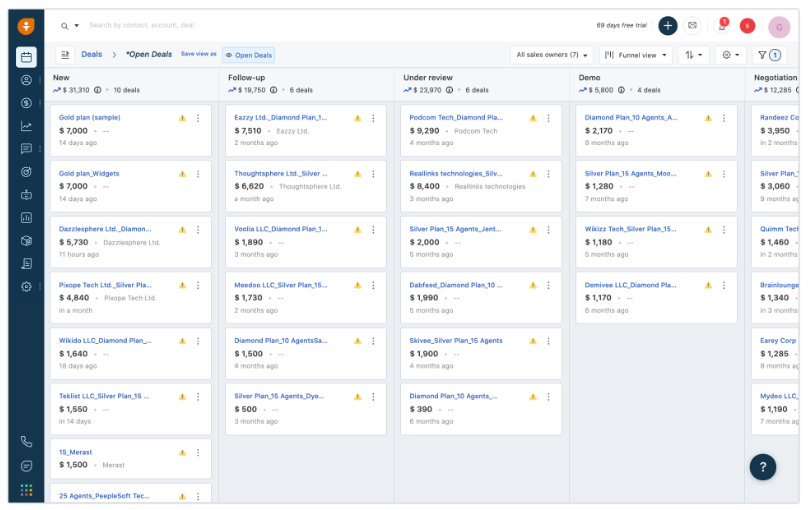Click warning icon on Eazzy Ltd. deal
The image size is (810, 510).
(x=357, y=118)
